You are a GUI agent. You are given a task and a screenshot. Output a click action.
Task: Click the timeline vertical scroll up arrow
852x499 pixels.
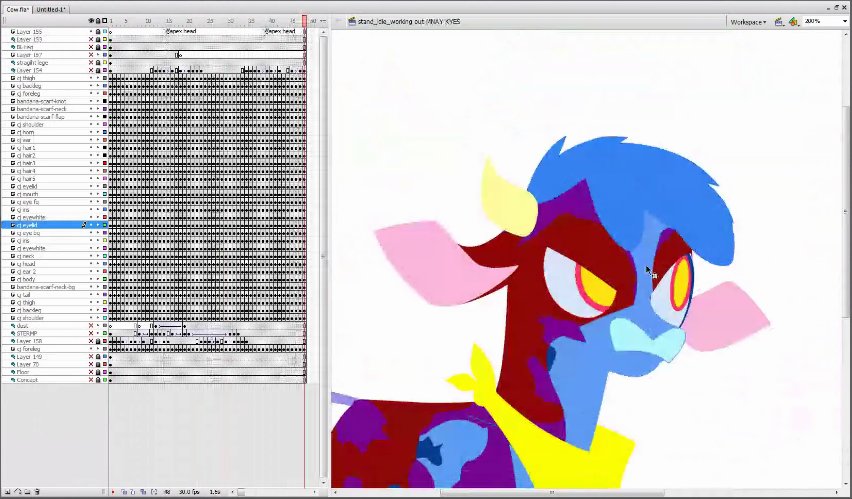323,33
